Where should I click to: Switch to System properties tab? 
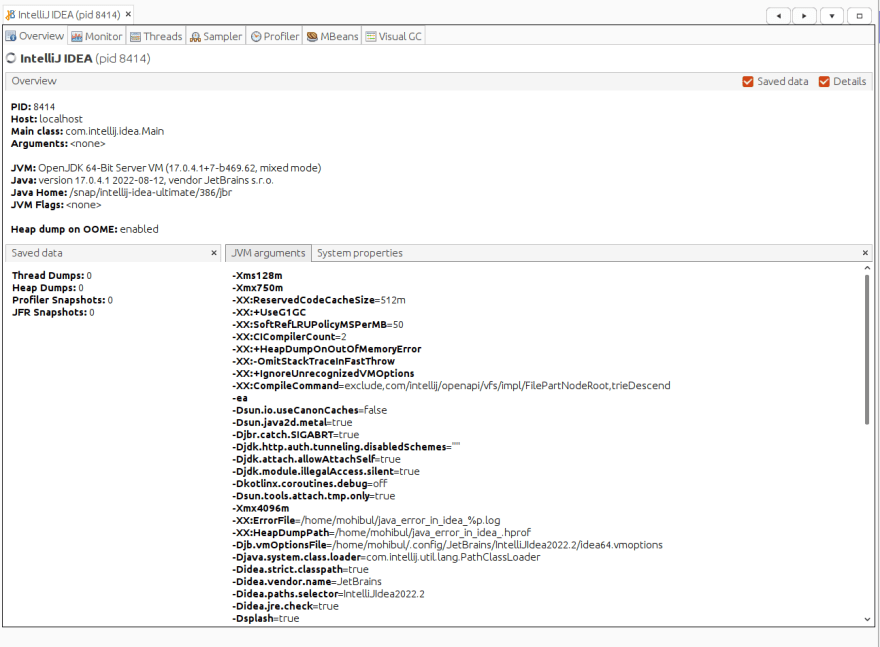click(360, 253)
